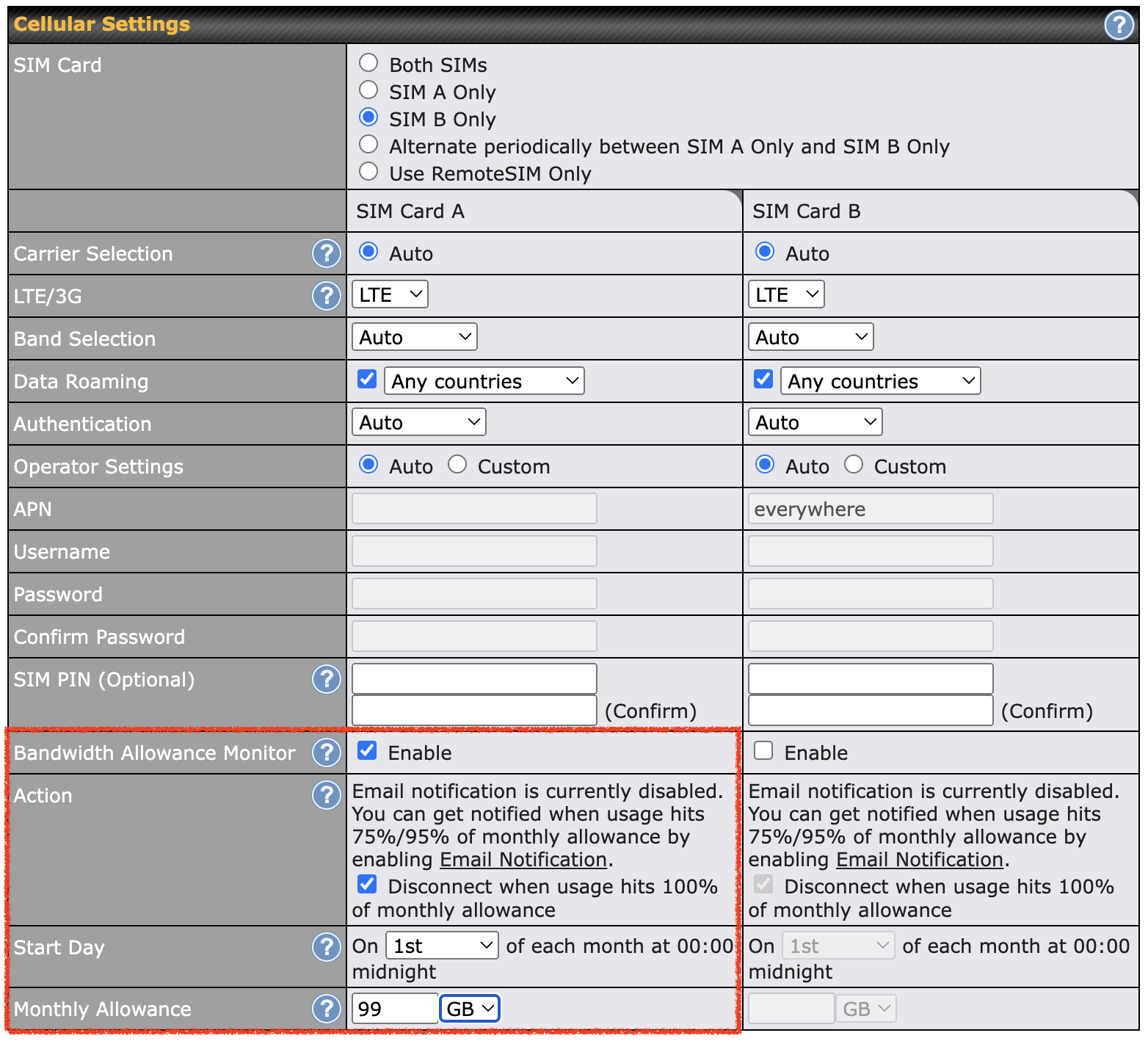Click the LTE/3G help icon
1148x1041 pixels.
tap(327, 296)
